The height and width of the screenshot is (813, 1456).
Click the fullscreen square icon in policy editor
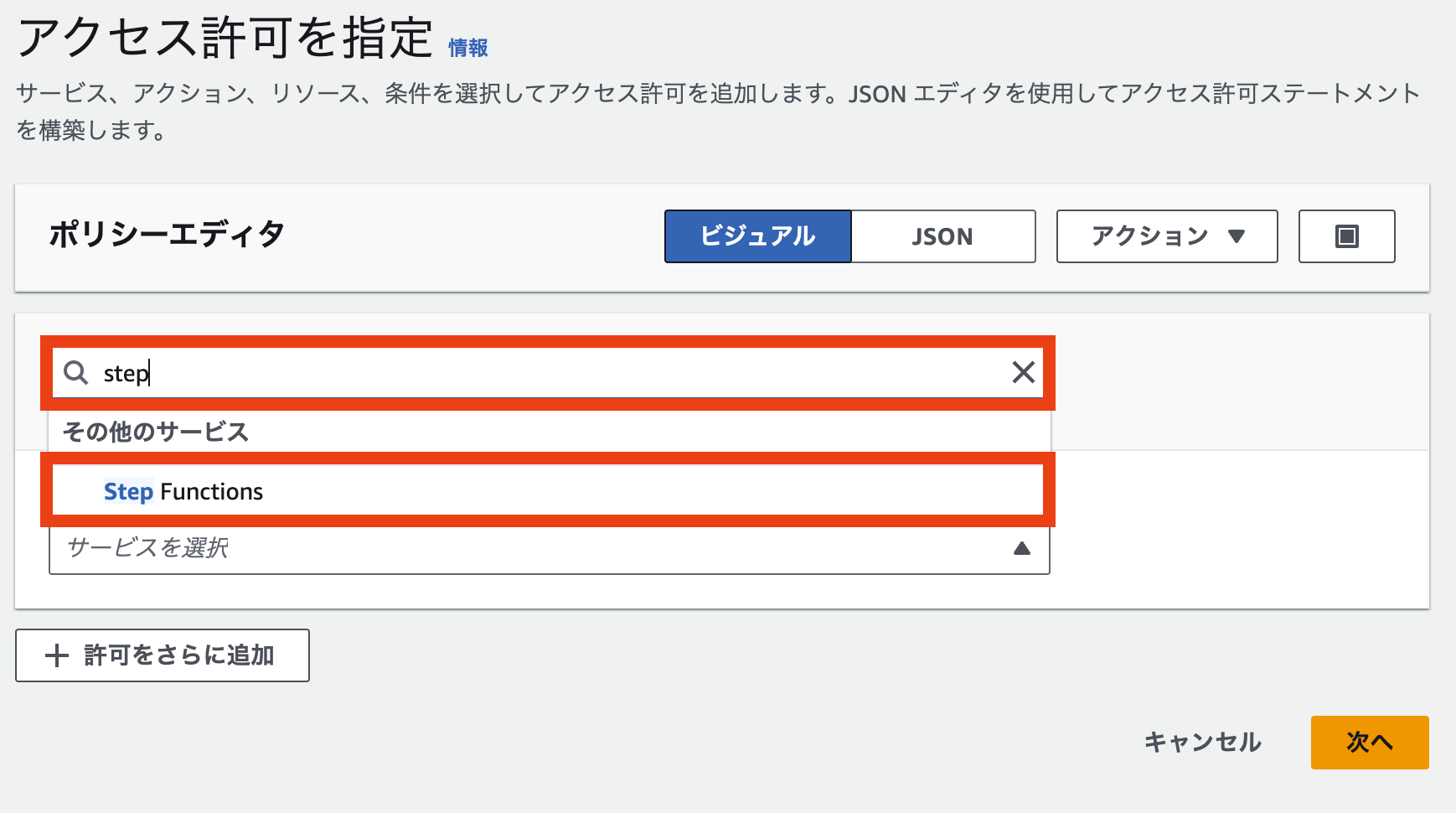click(x=1346, y=236)
